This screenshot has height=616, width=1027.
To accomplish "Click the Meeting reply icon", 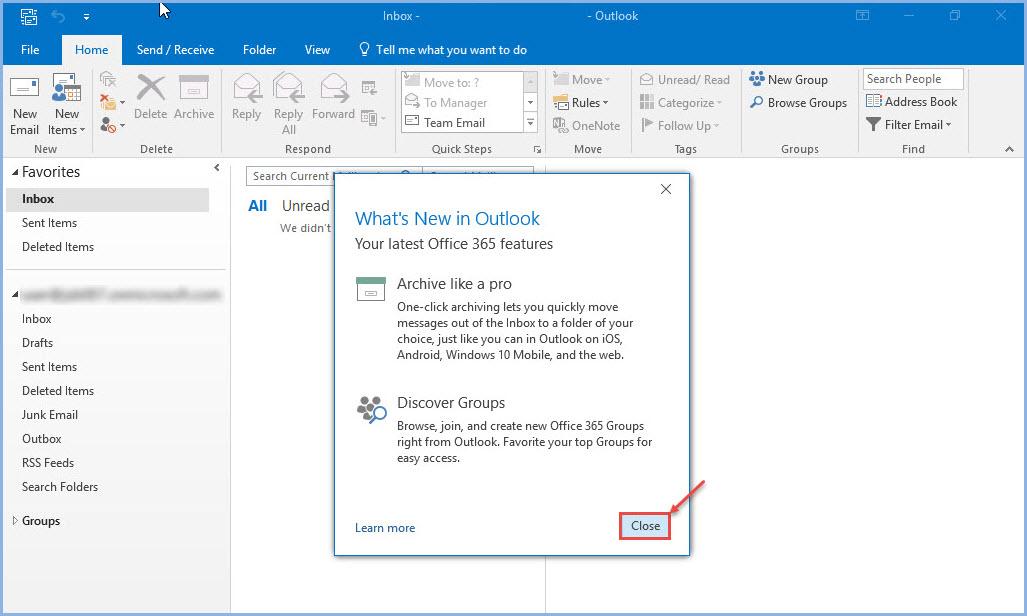I will coord(369,87).
